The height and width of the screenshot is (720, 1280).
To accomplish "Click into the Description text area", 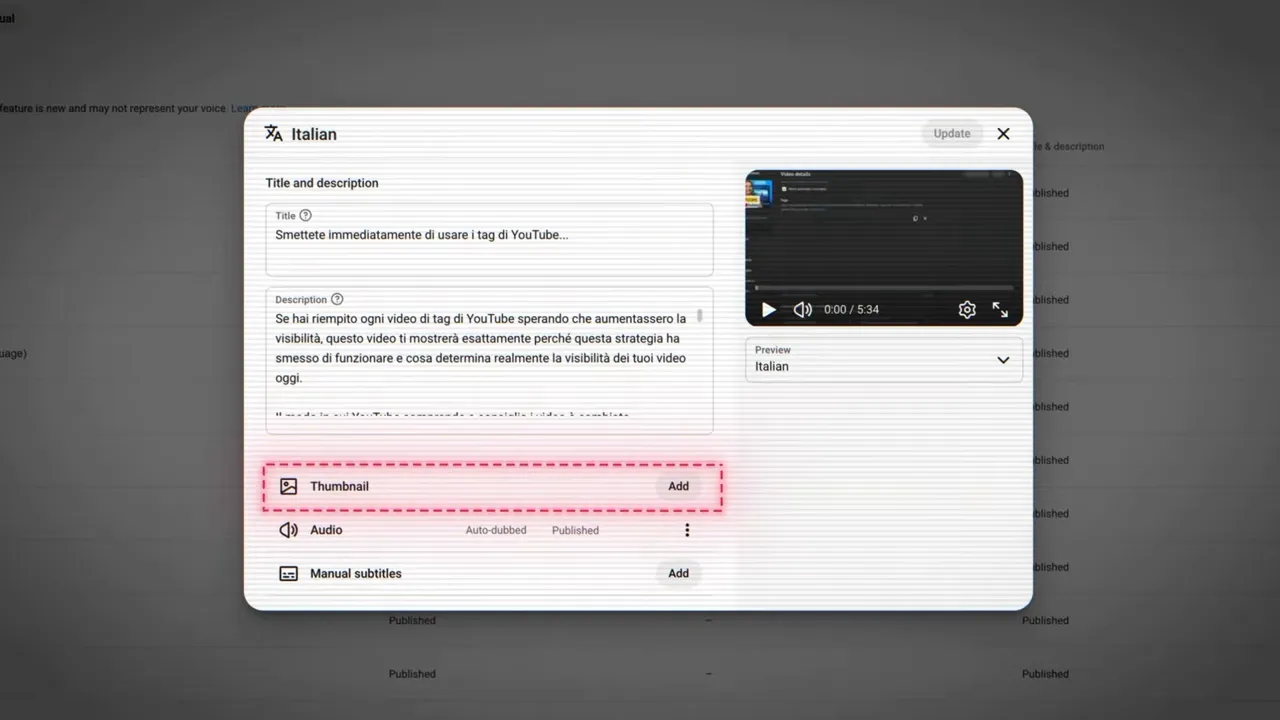I will [489, 360].
